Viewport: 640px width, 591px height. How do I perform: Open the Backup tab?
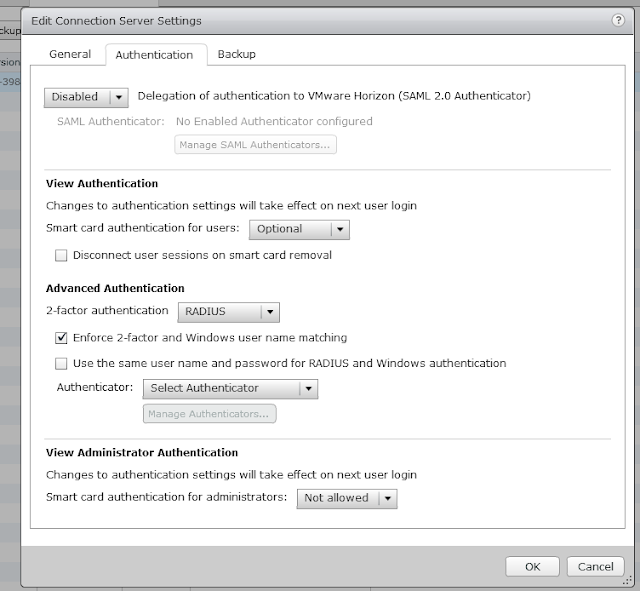(x=237, y=55)
